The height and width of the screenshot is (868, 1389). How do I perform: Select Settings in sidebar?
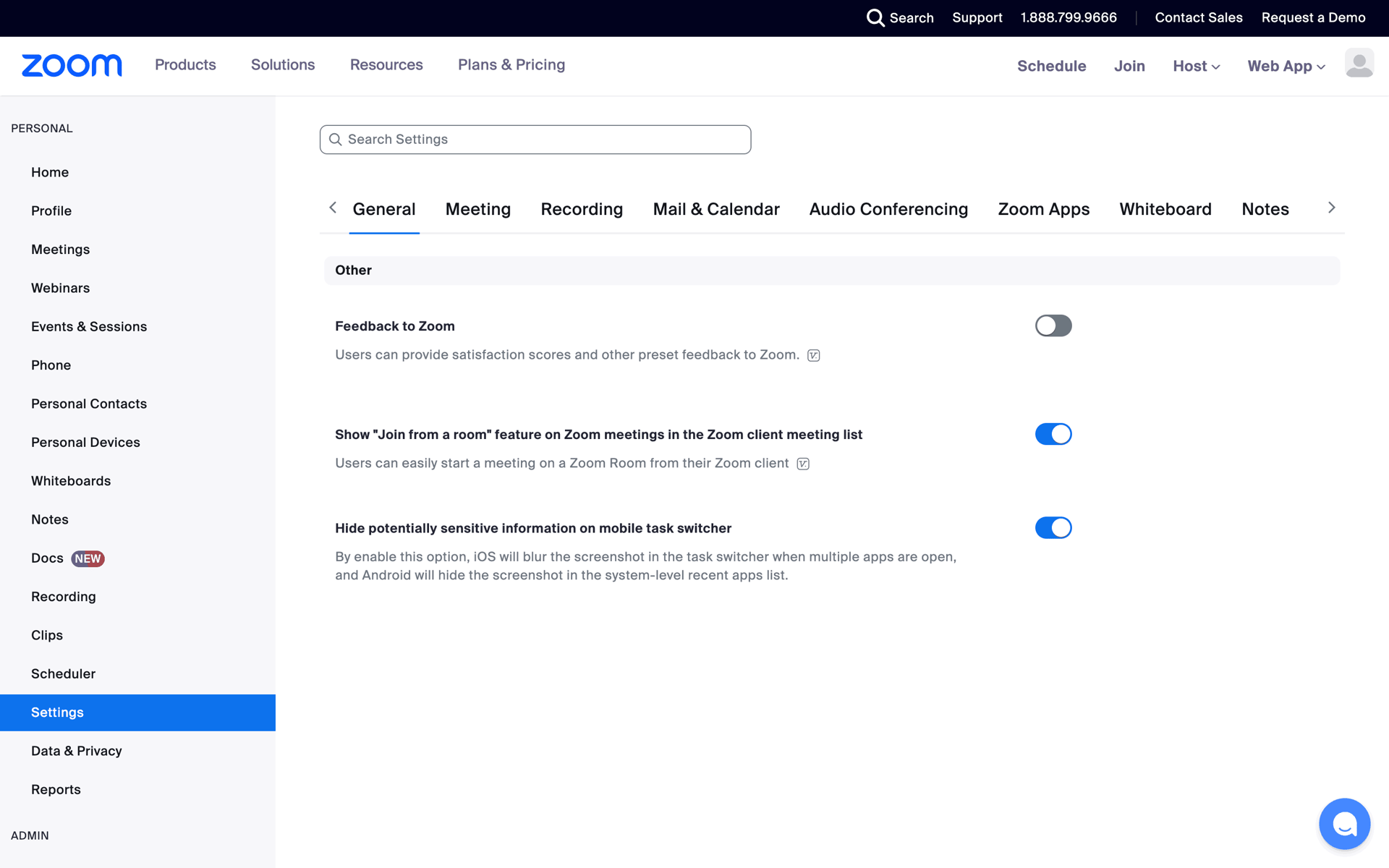[137, 712]
